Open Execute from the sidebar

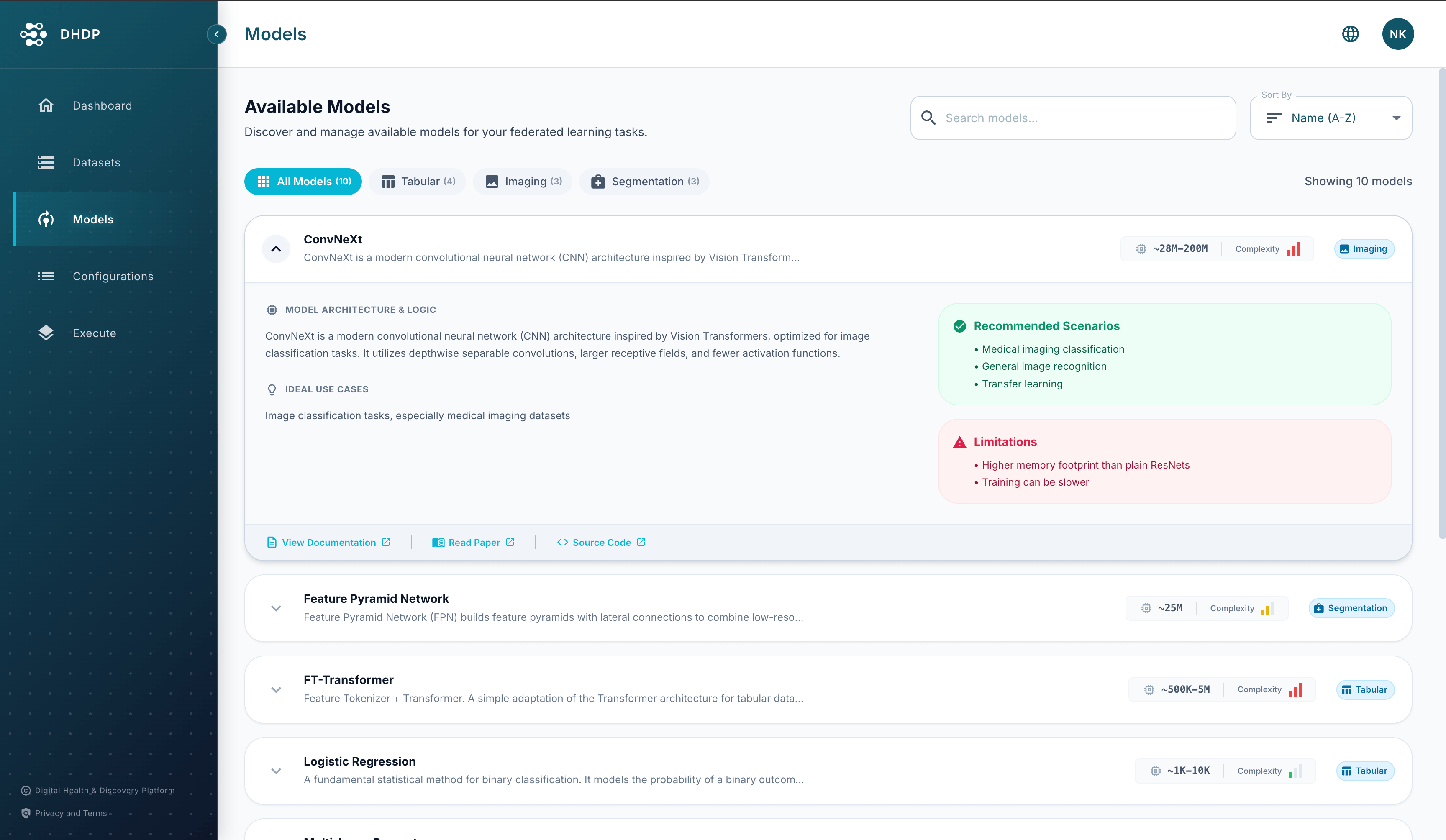pos(94,333)
